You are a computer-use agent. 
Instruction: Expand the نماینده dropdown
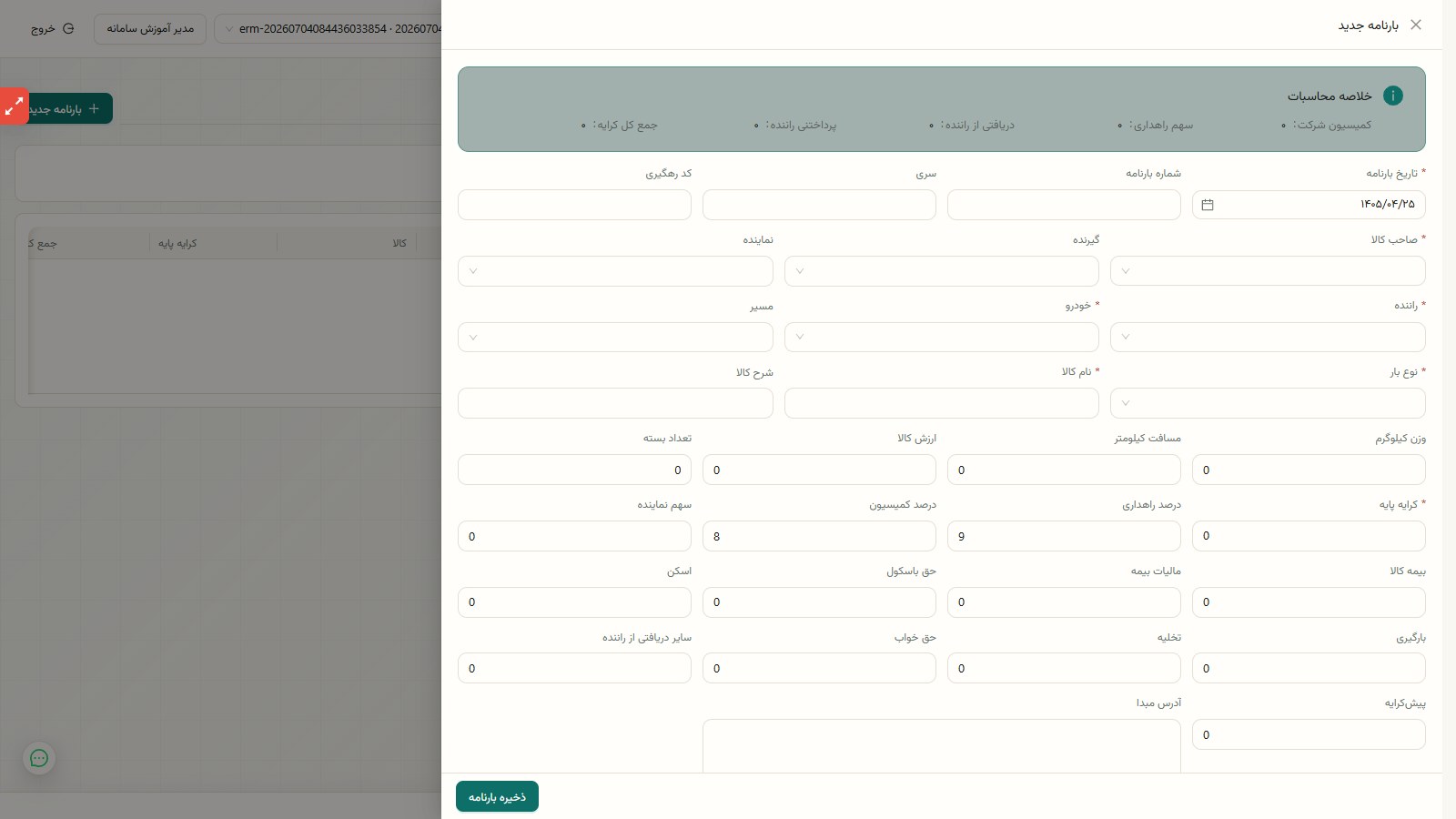click(x=615, y=271)
